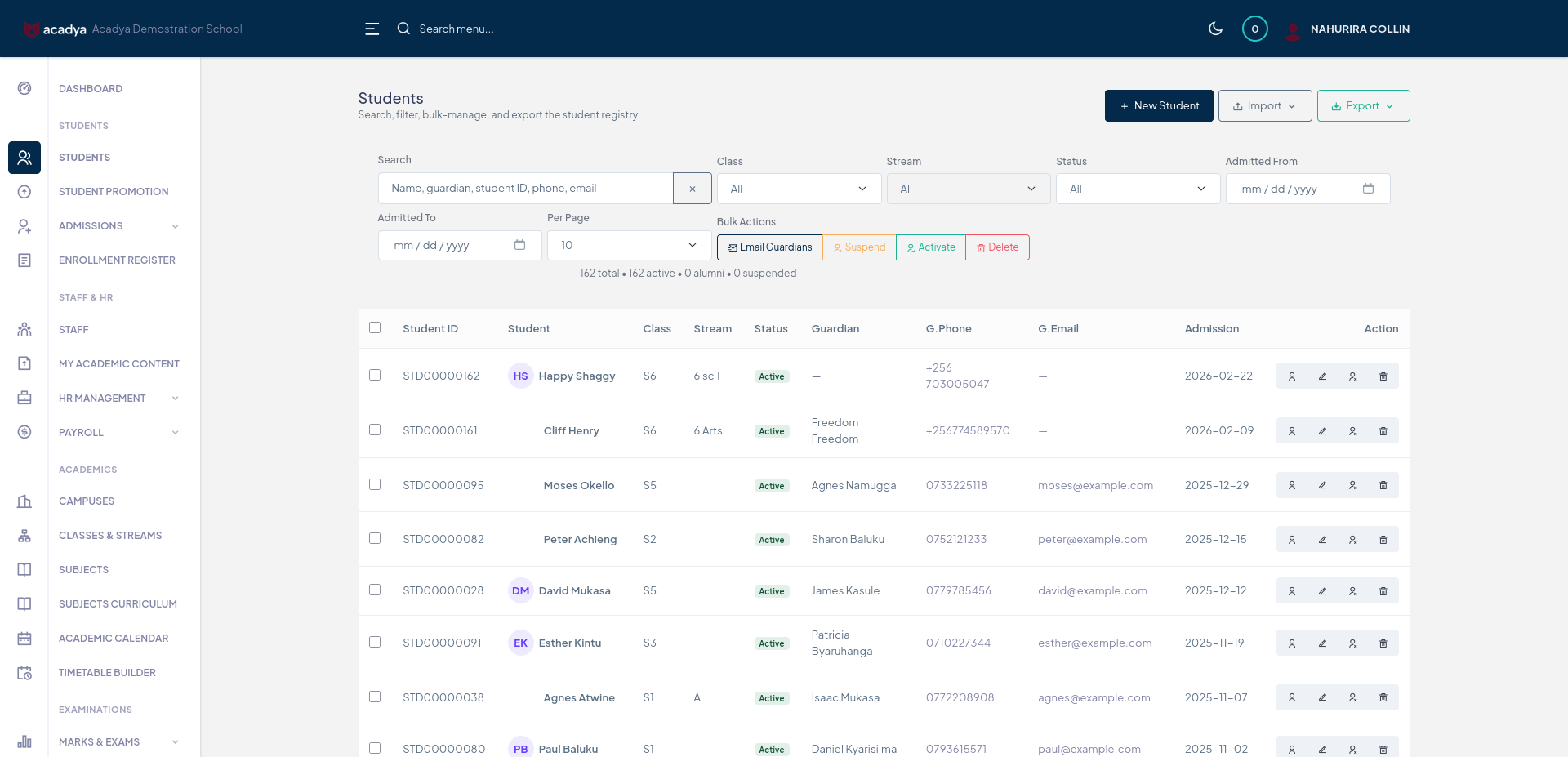
Task: Click the New Student button
Action: tap(1158, 106)
